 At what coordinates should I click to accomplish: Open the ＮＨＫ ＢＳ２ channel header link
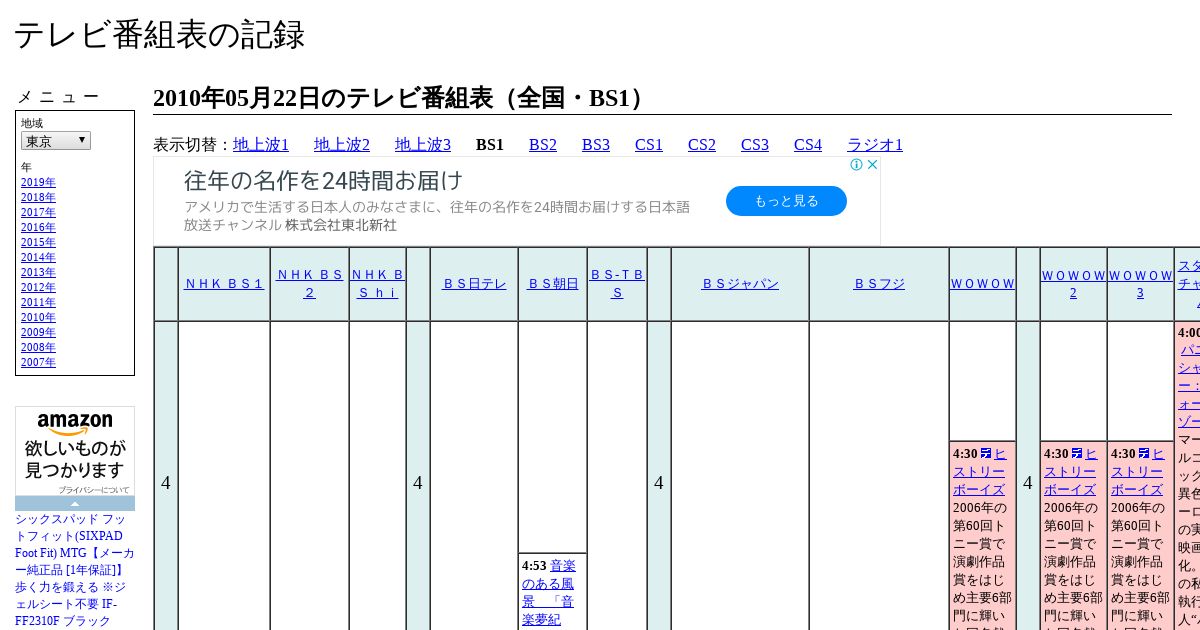[x=310, y=284]
